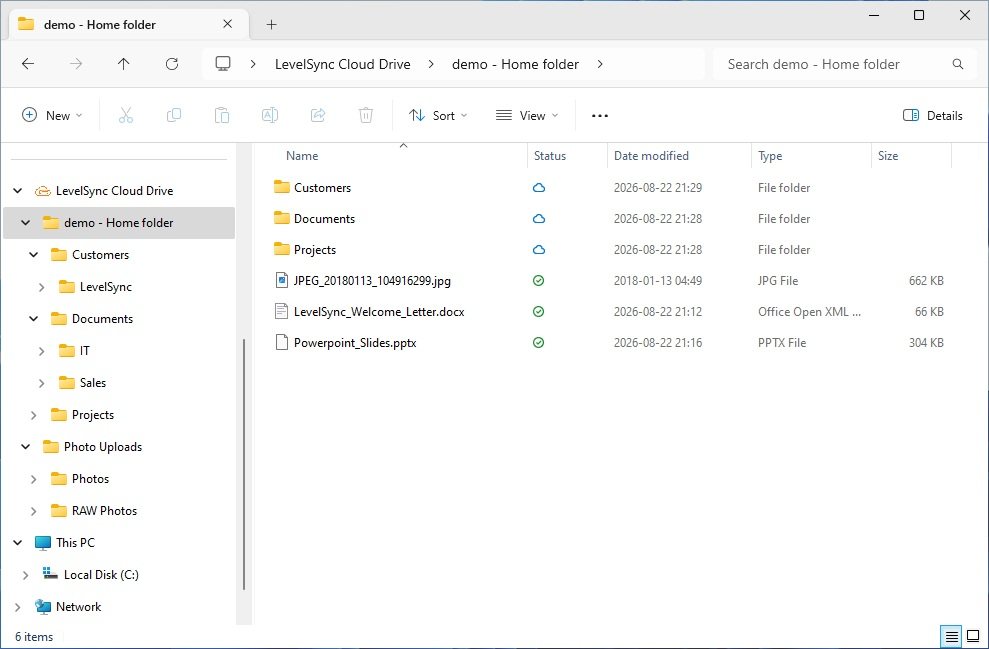Click synced checkmark for LevelSync_Welcome_Letter.docx

coord(539,312)
